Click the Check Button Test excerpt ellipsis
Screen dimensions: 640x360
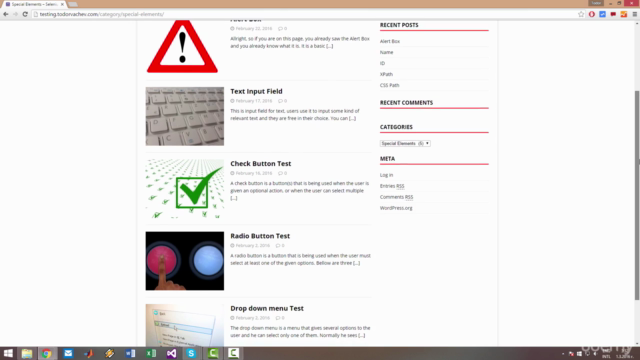pos(233,198)
